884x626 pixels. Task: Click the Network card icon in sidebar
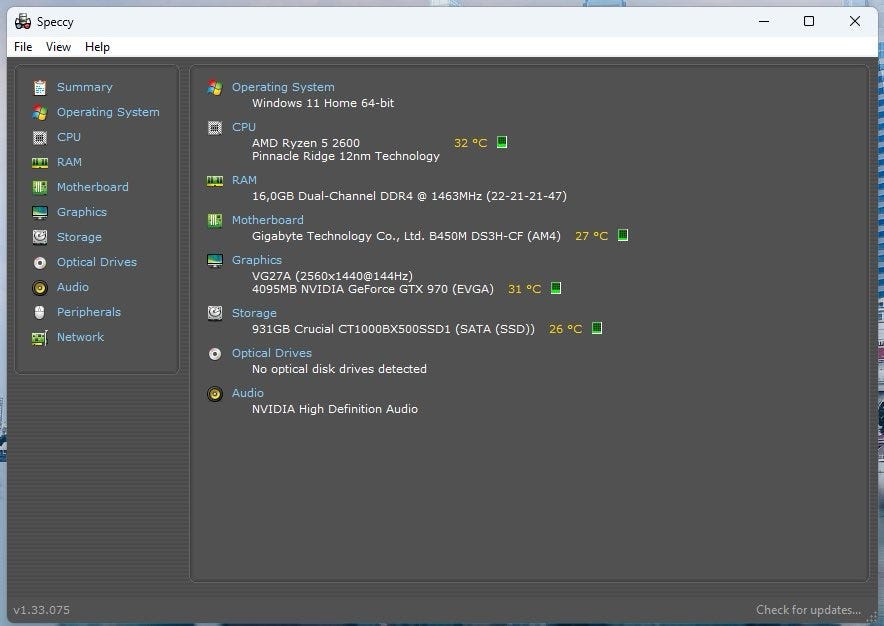pos(39,338)
